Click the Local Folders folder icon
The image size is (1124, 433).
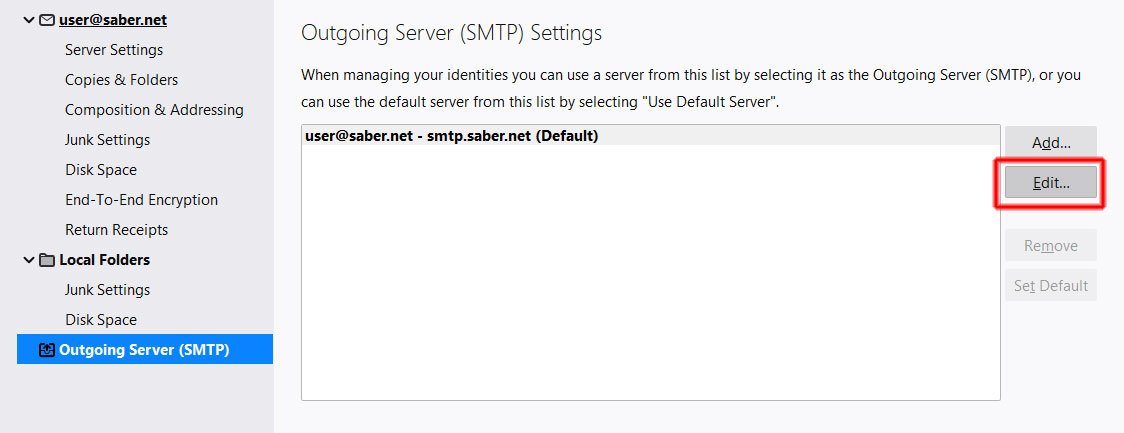[47, 260]
